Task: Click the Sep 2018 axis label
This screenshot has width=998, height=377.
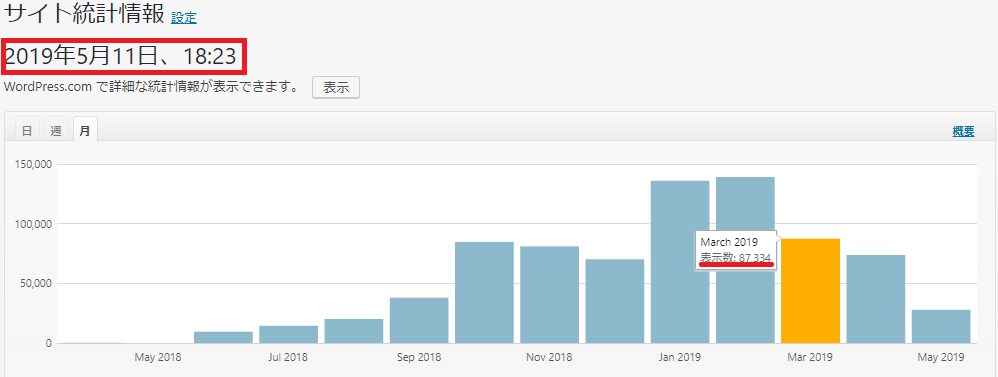Action: coord(419,357)
